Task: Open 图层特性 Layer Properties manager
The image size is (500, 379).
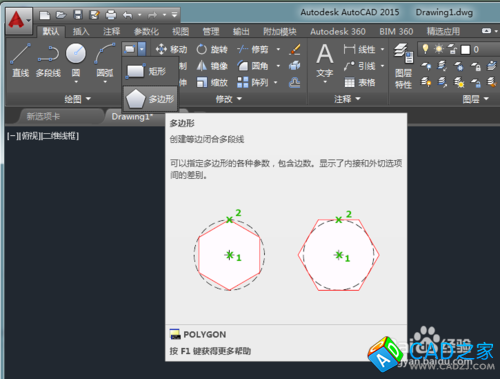Action: coord(404,66)
